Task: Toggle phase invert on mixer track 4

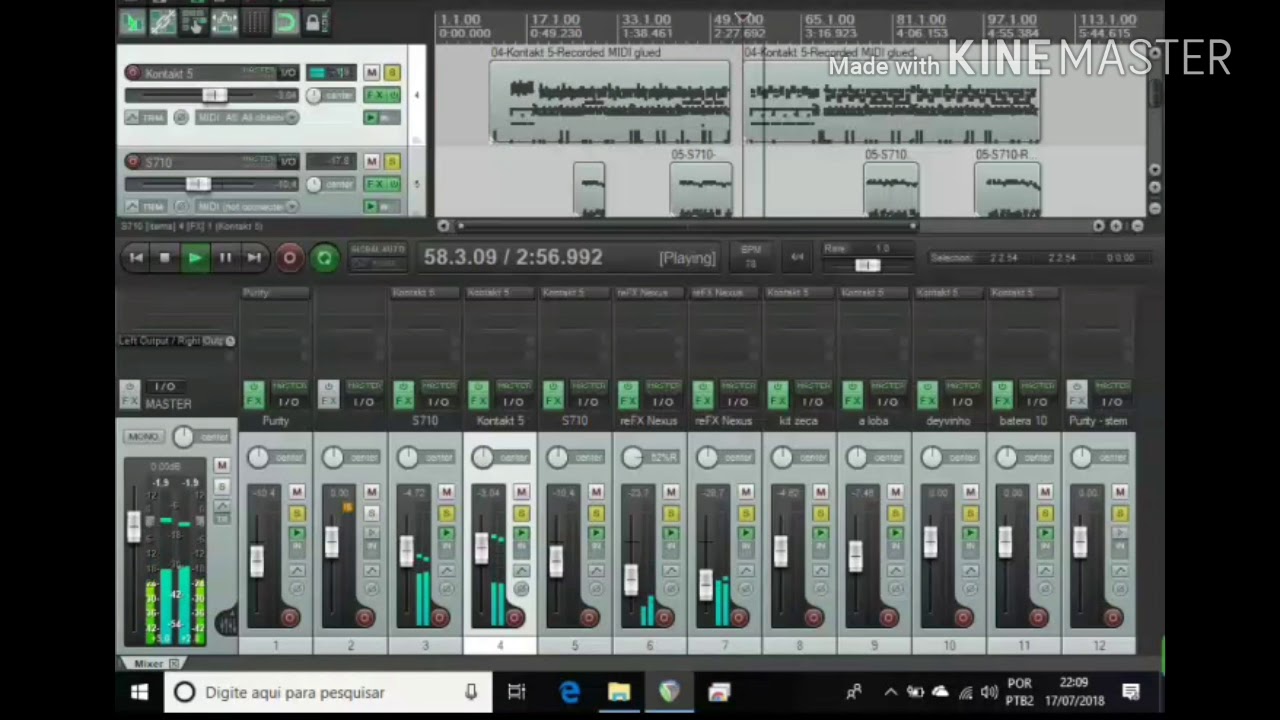Action: (521, 589)
